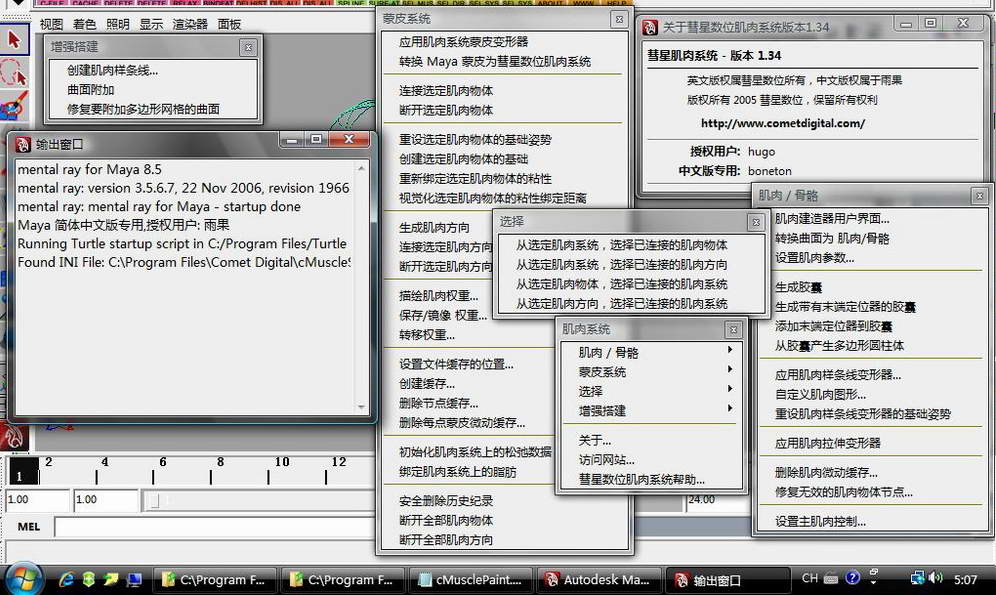Click the volume speaker tray icon

(x=935, y=578)
